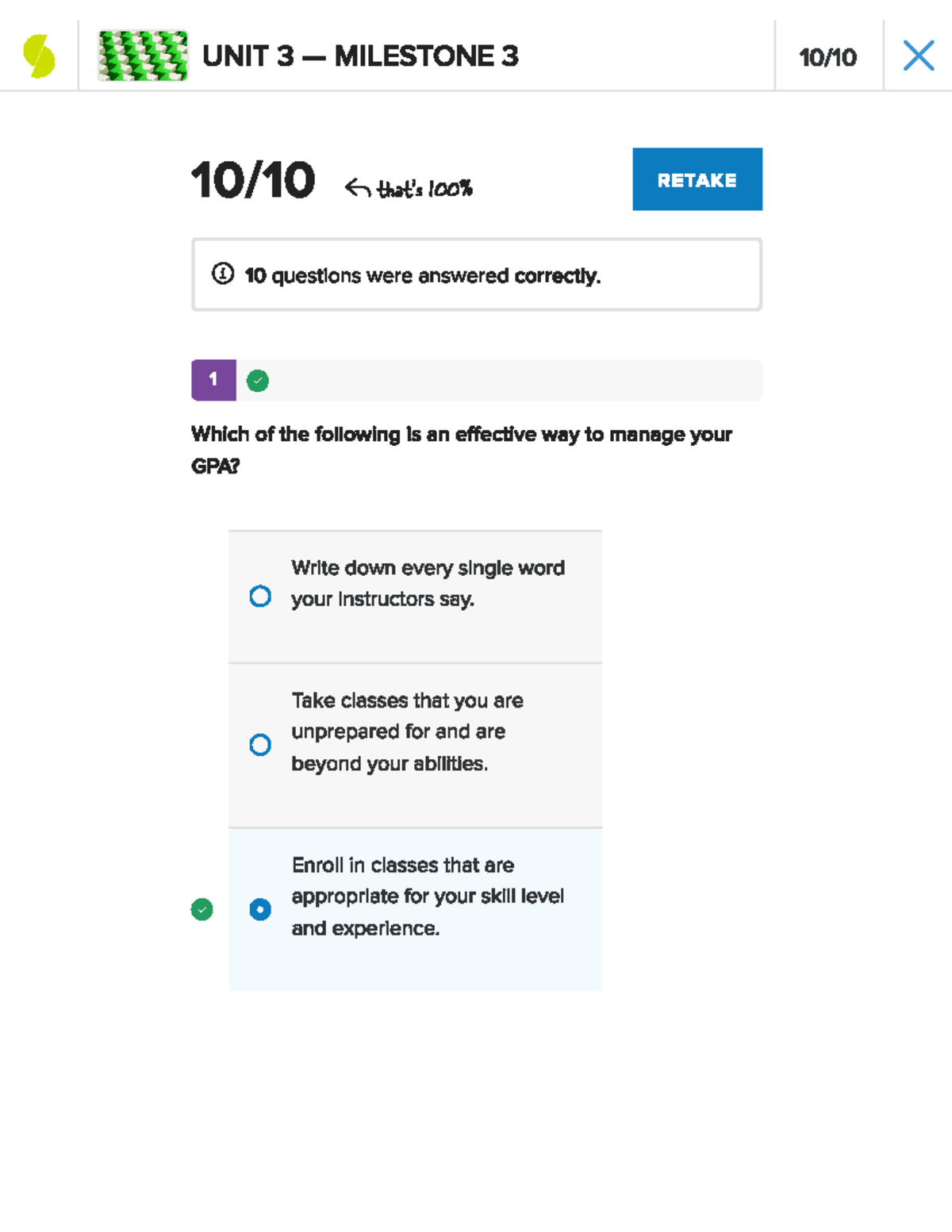Click the '10 questions were answered correctly' box
Screen dimensions: 952x1232
476,274
